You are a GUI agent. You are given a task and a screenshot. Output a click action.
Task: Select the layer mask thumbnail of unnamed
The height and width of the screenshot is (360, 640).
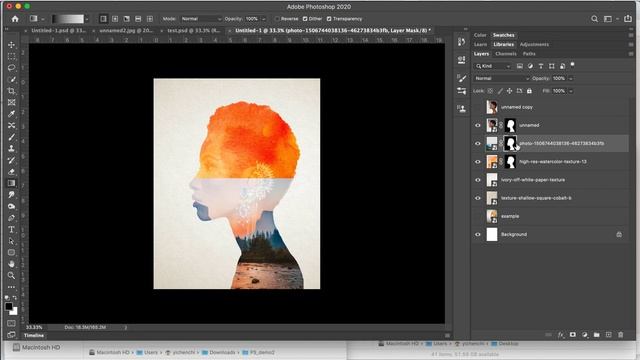pyautogui.click(x=510, y=125)
